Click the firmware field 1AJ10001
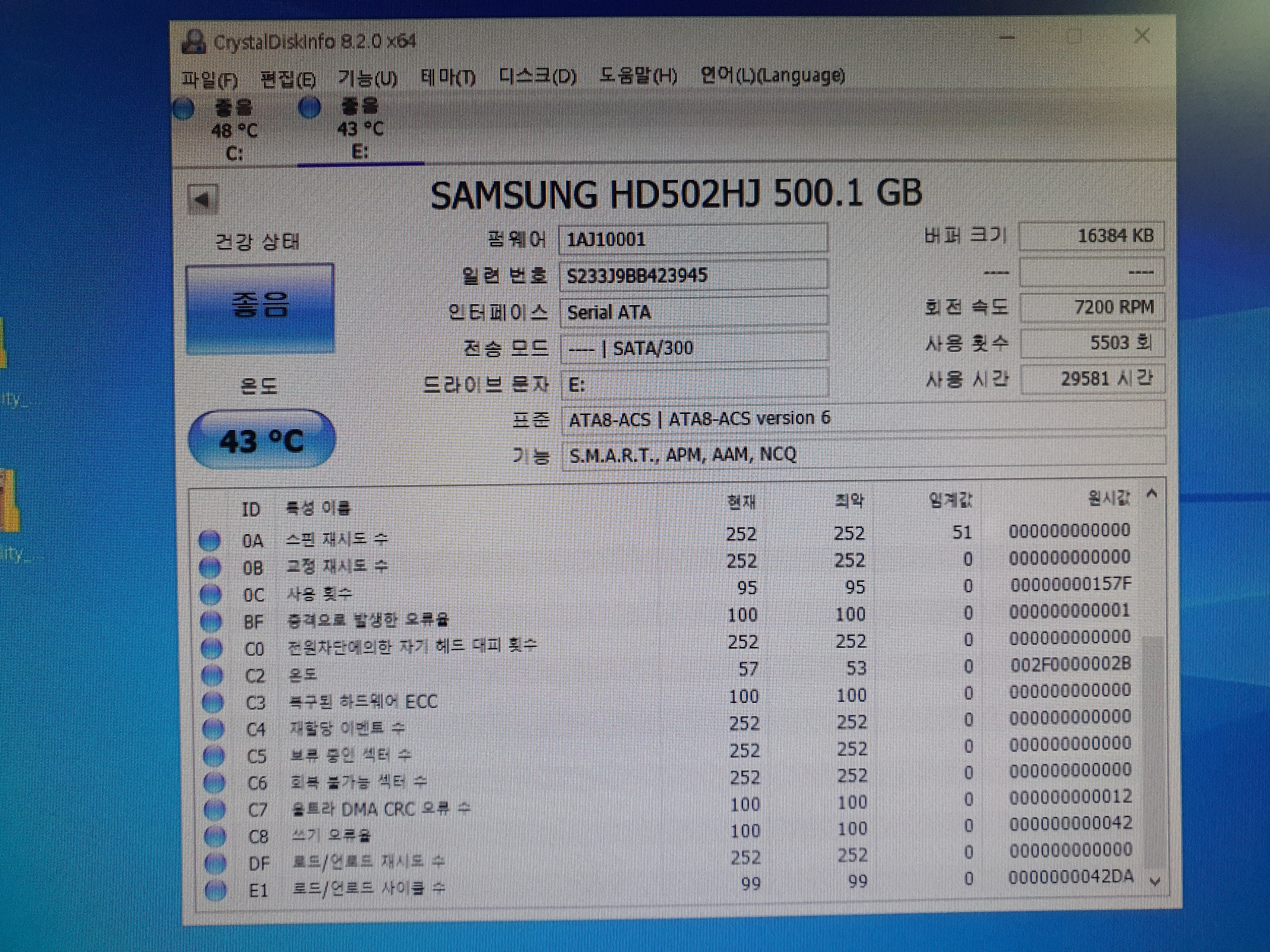 click(x=694, y=239)
